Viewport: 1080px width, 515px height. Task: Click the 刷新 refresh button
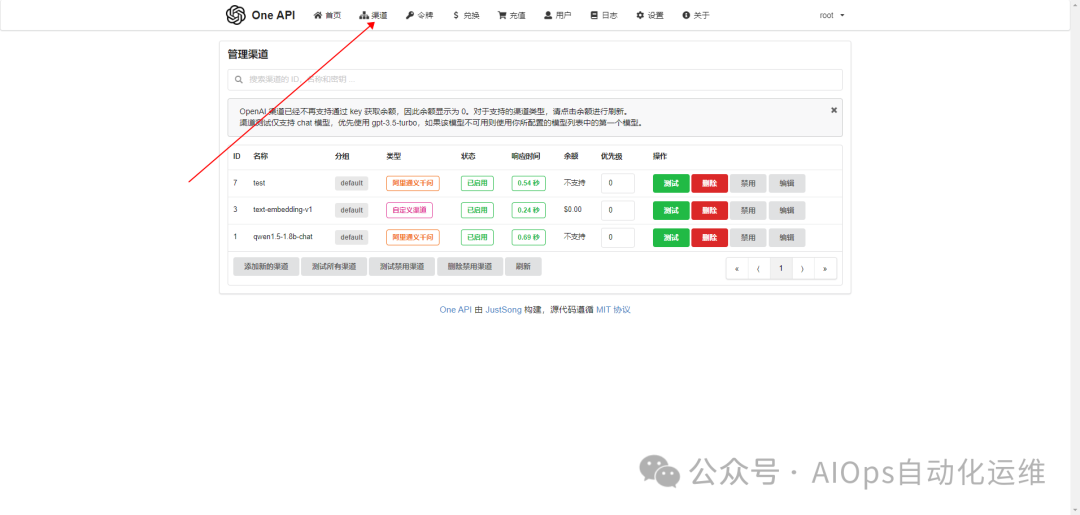pos(523,266)
